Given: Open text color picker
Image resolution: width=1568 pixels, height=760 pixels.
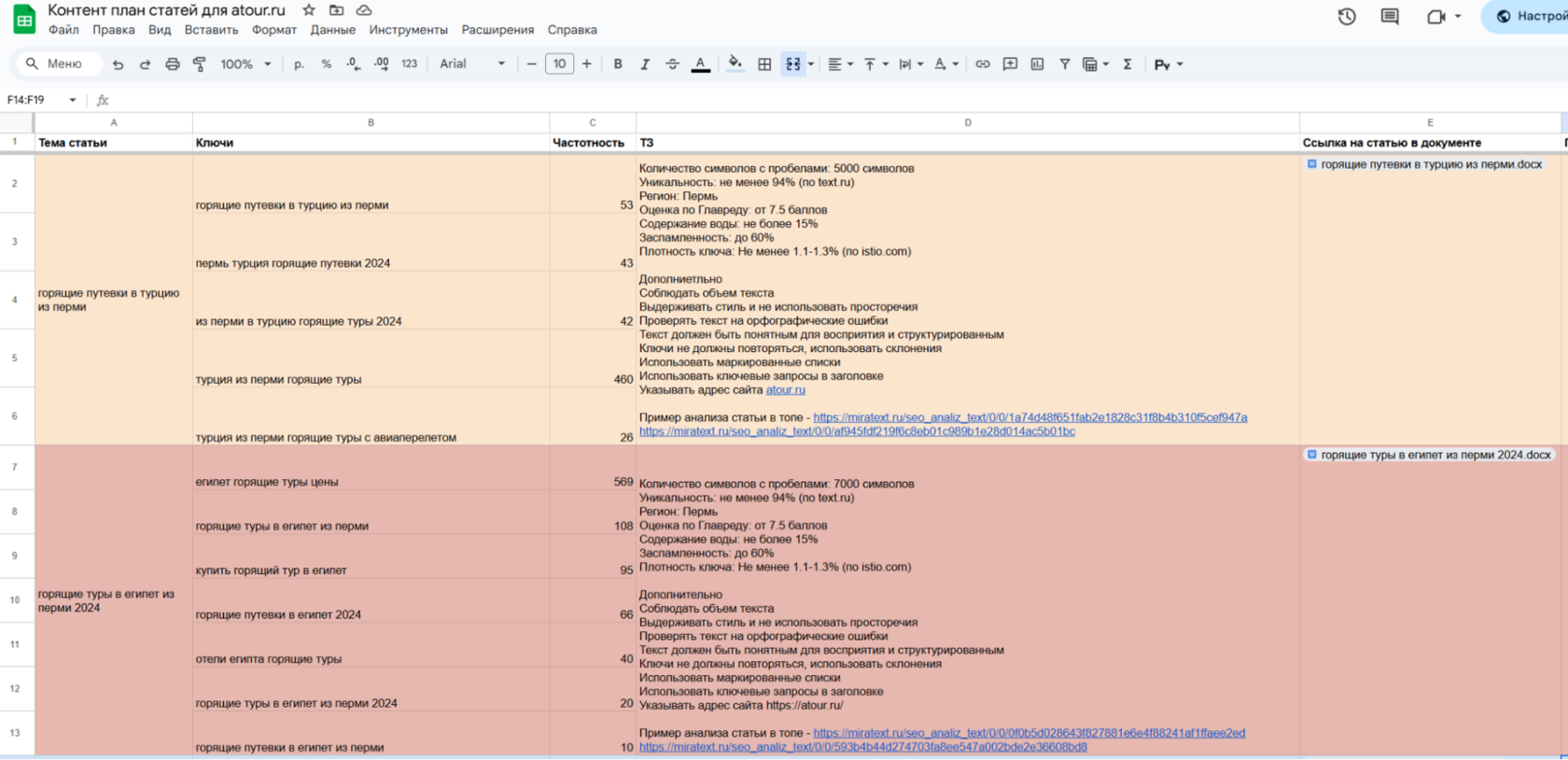Looking at the screenshot, I should 700,64.
